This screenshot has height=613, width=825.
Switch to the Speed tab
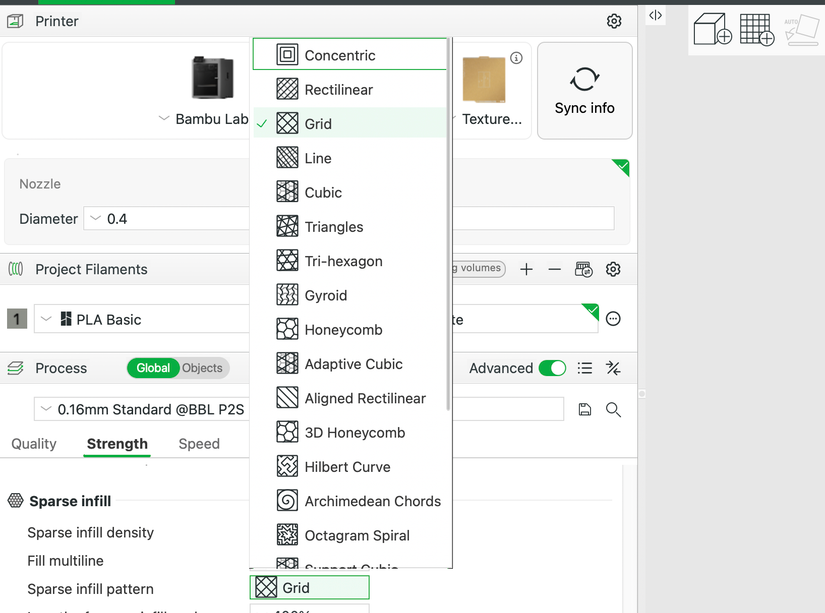199,444
